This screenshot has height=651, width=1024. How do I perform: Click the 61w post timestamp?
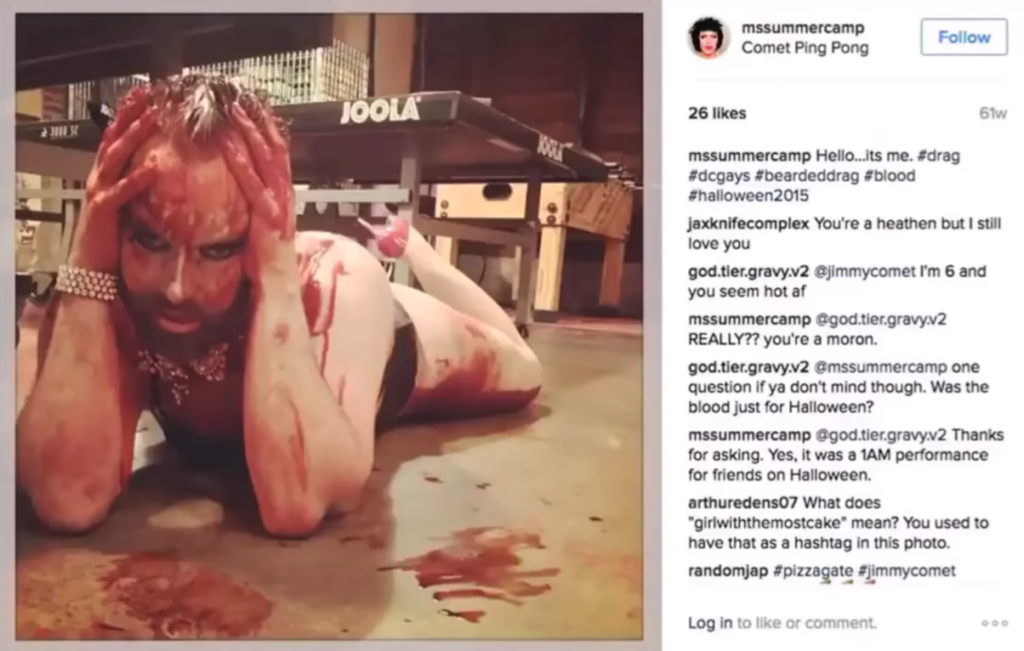click(993, 113)
